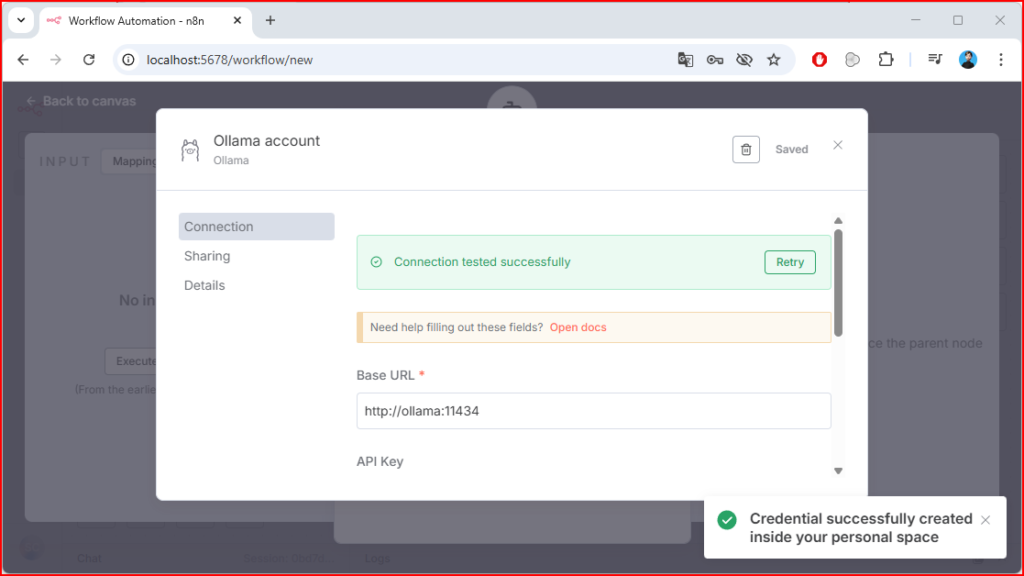Open the Chrome three-dot menu

click(1001, 60)
